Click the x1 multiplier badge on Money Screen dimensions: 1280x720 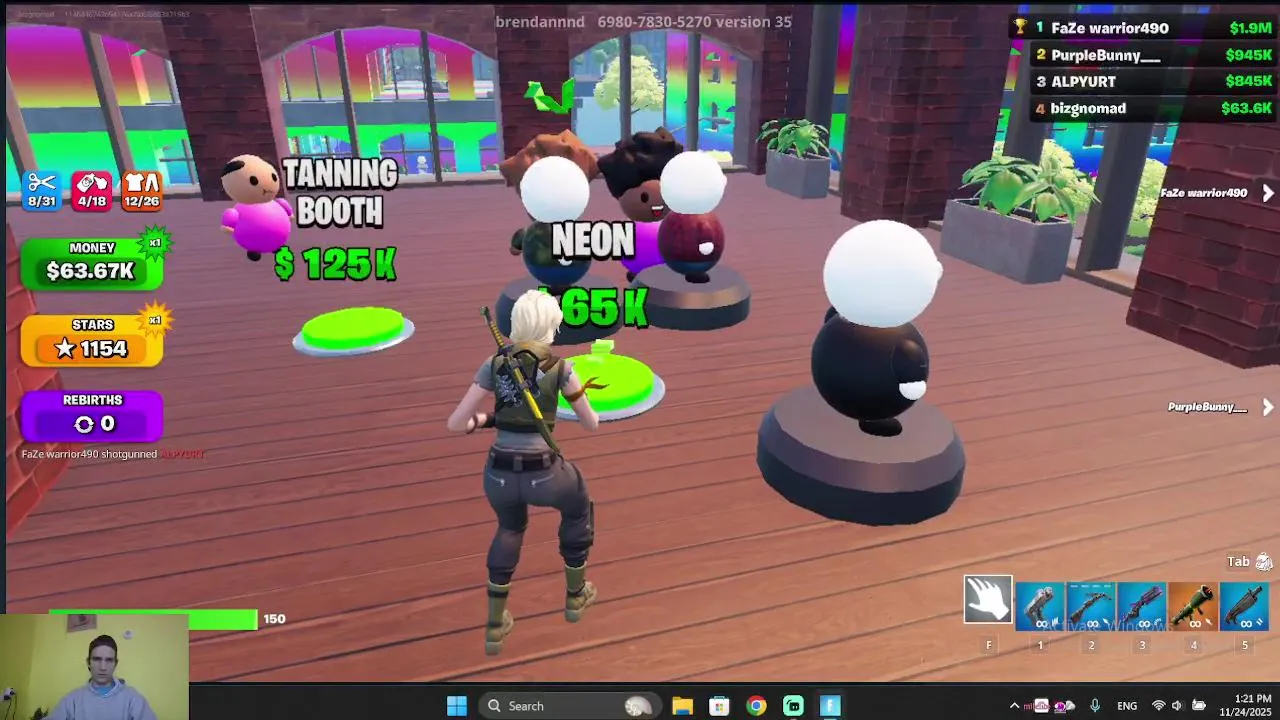point(155,243)
